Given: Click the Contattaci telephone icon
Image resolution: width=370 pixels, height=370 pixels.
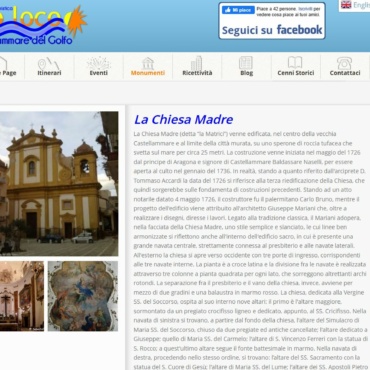Looking at the screenshot, I should click(x=344, y=63).
